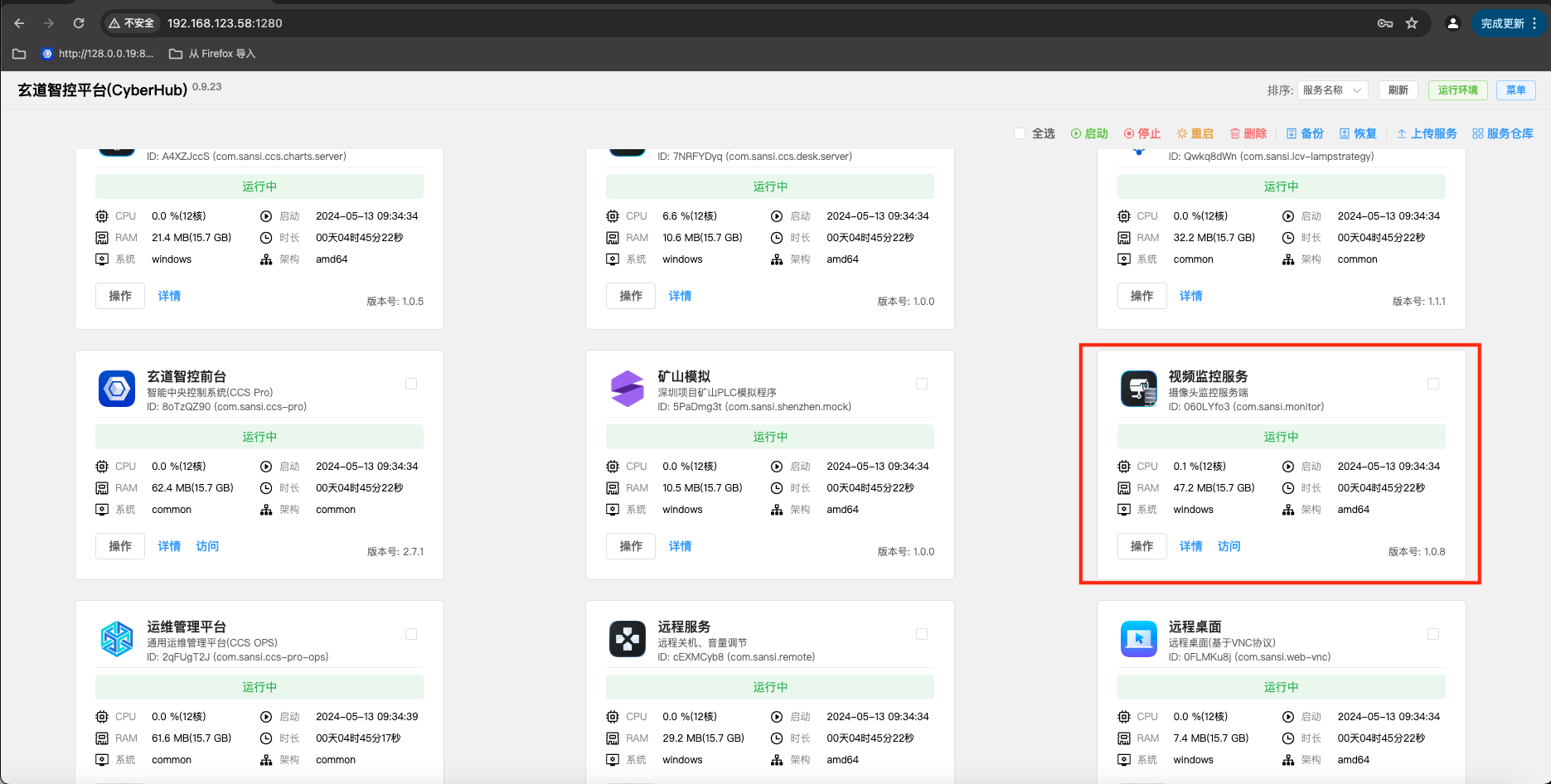Screen dimensions: 1551x784
Task: Open 详情 link on 矿山模拟 card
Action: [x=680, y=546]
